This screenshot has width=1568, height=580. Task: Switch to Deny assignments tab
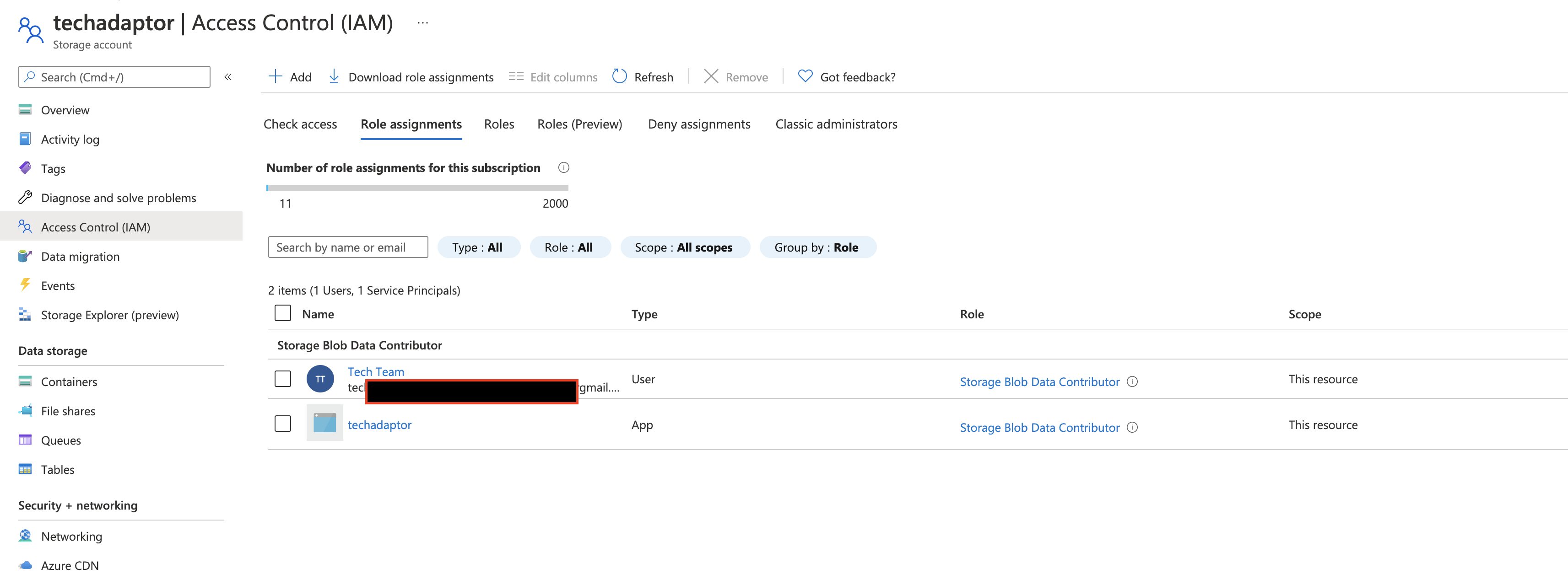(699, 124)
